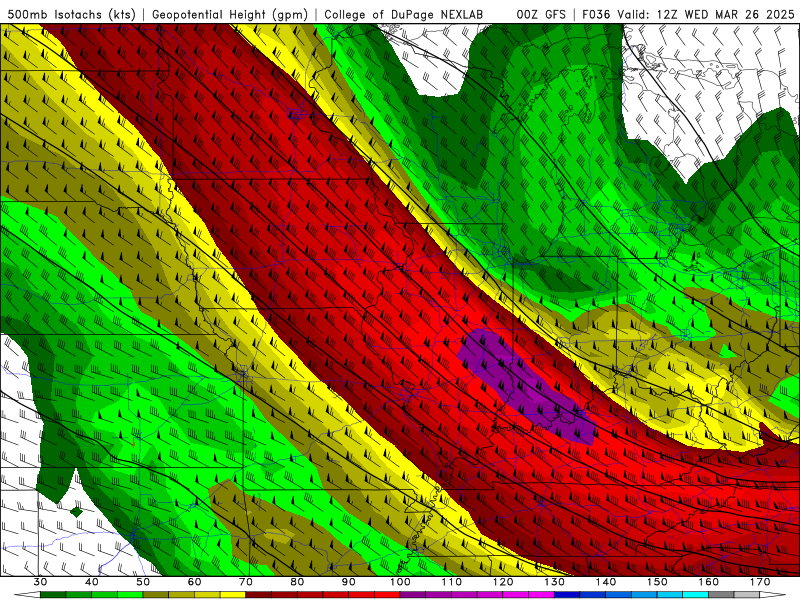Click the 50 knot scale label
This screenshot has height=600, width=800.
pos(143,582)
